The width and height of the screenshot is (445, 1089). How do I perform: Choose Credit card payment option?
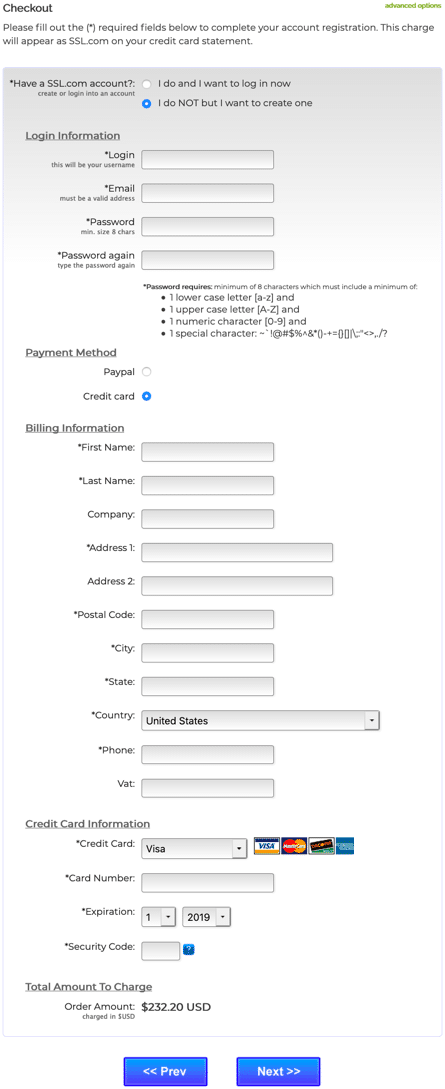[146, 397]
